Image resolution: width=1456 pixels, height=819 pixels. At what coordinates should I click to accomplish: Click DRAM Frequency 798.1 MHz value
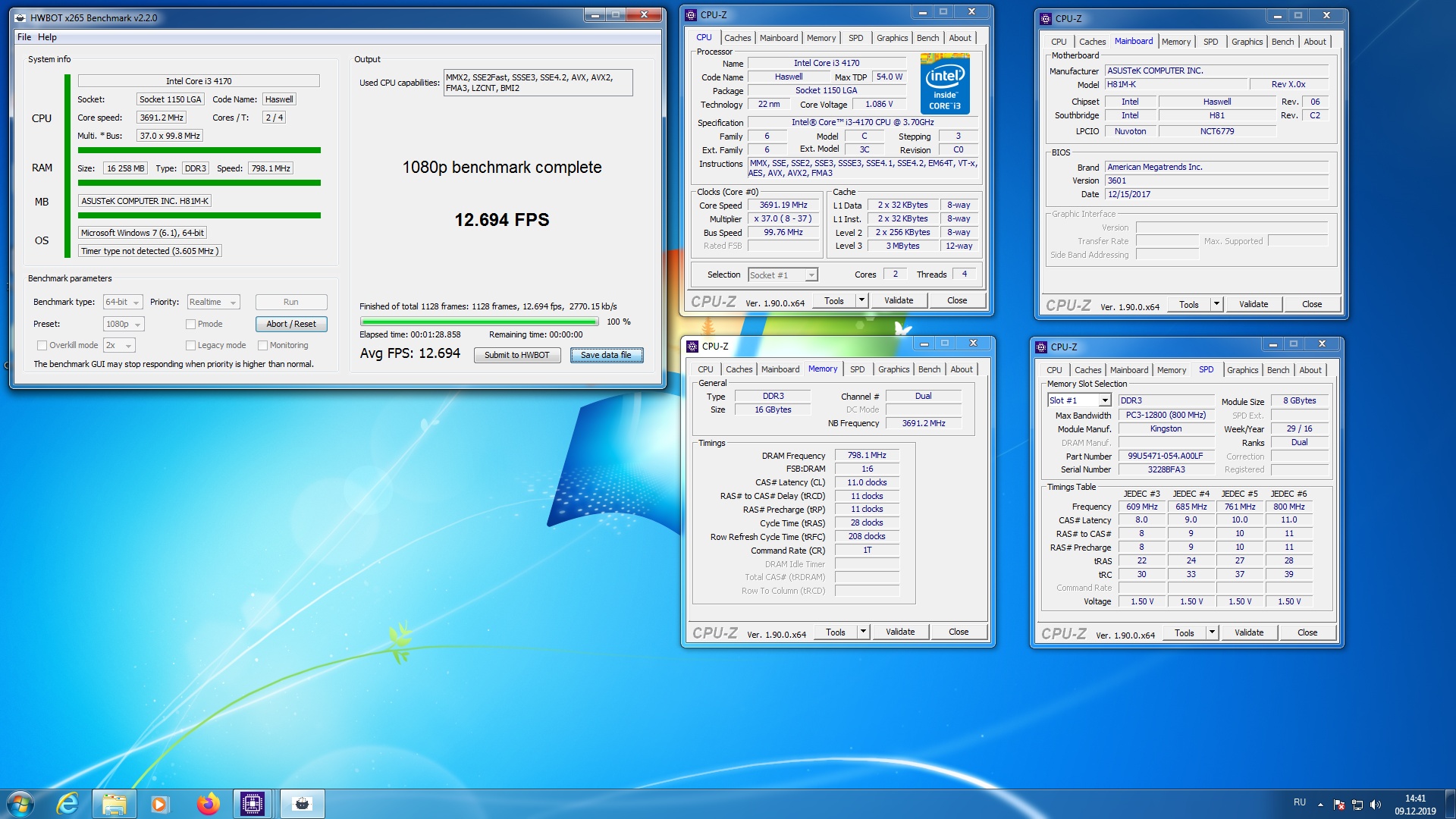[x=867, y=455]
